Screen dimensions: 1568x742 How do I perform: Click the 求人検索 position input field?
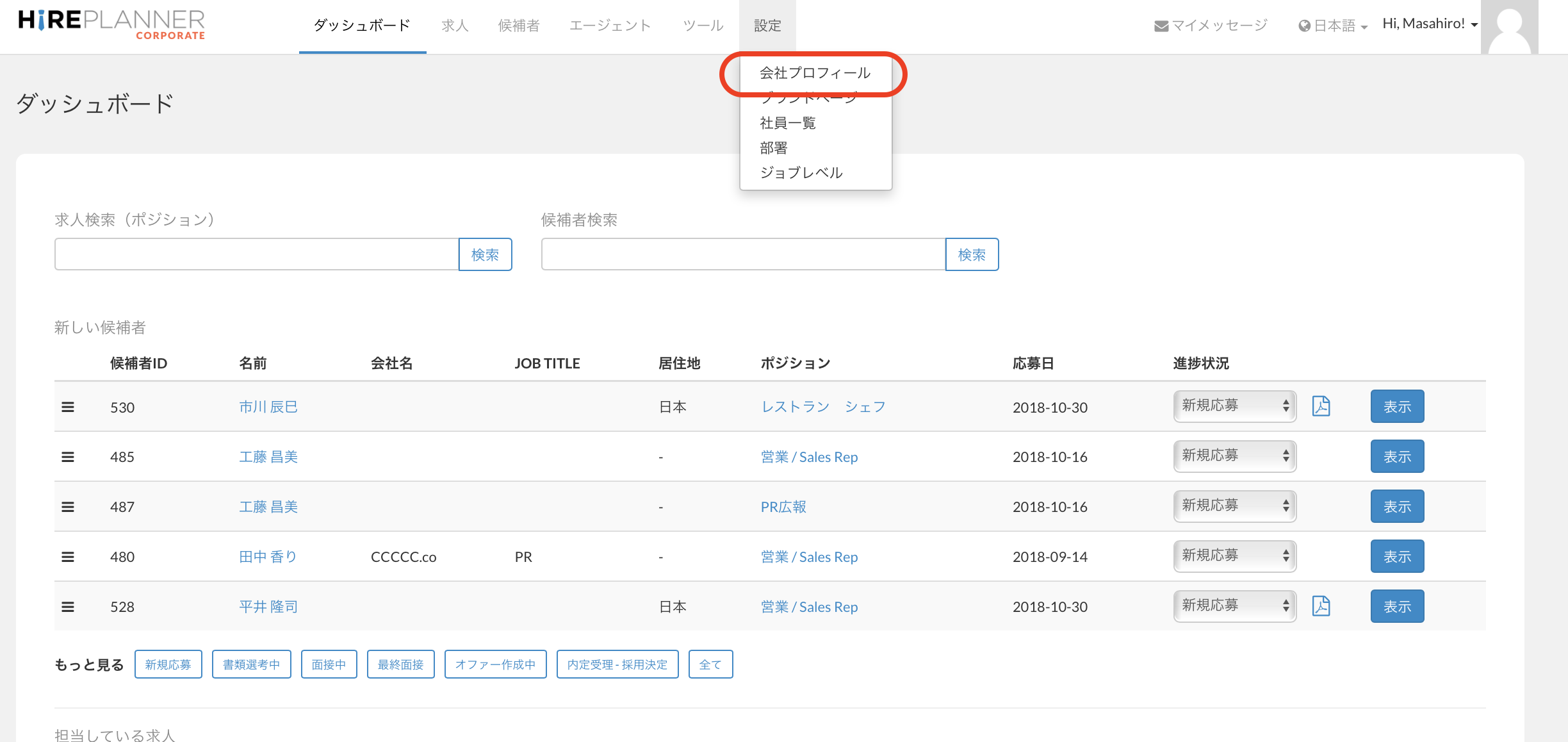coord(256,254)
